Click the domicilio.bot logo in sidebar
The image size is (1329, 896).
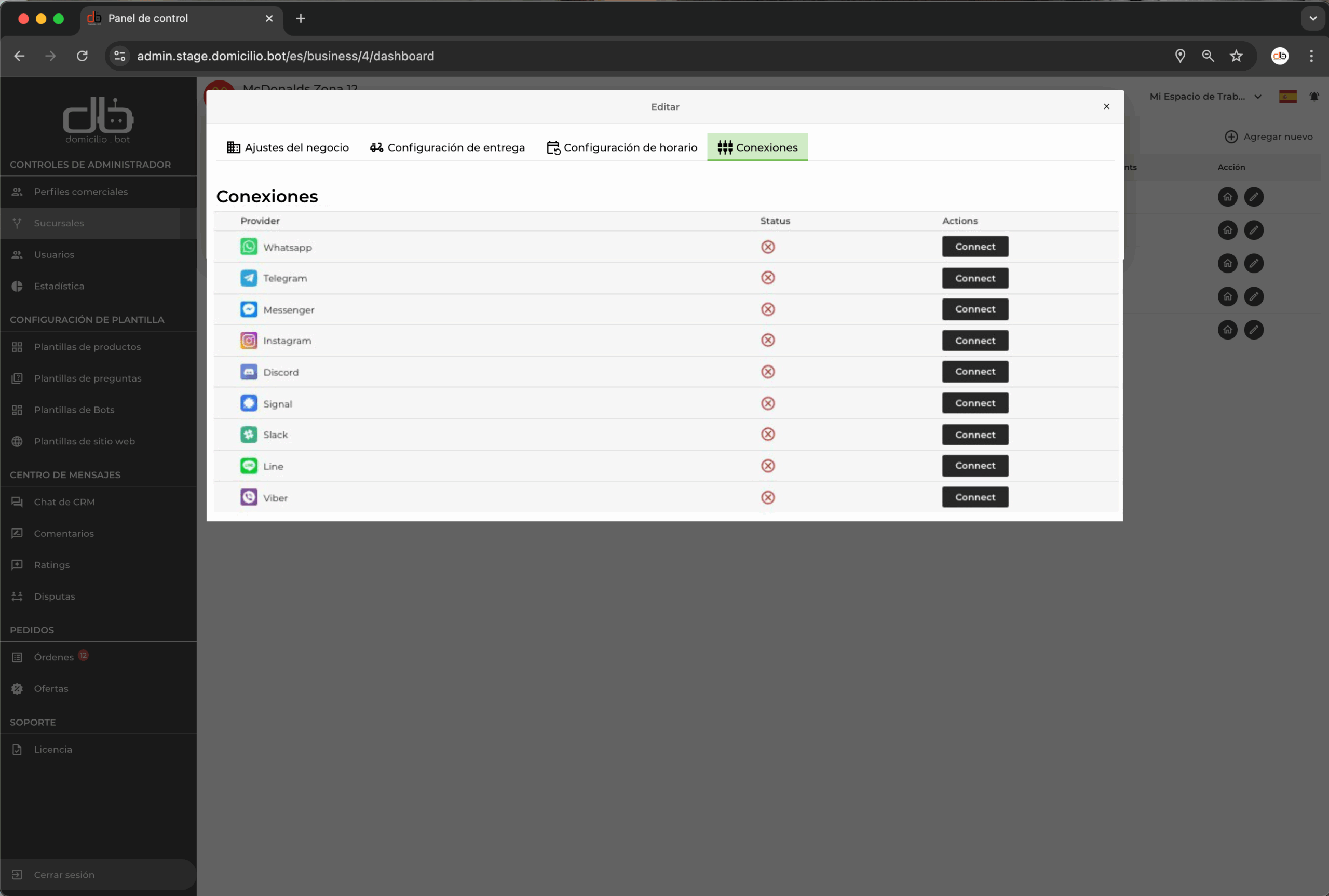pos(98,120)
